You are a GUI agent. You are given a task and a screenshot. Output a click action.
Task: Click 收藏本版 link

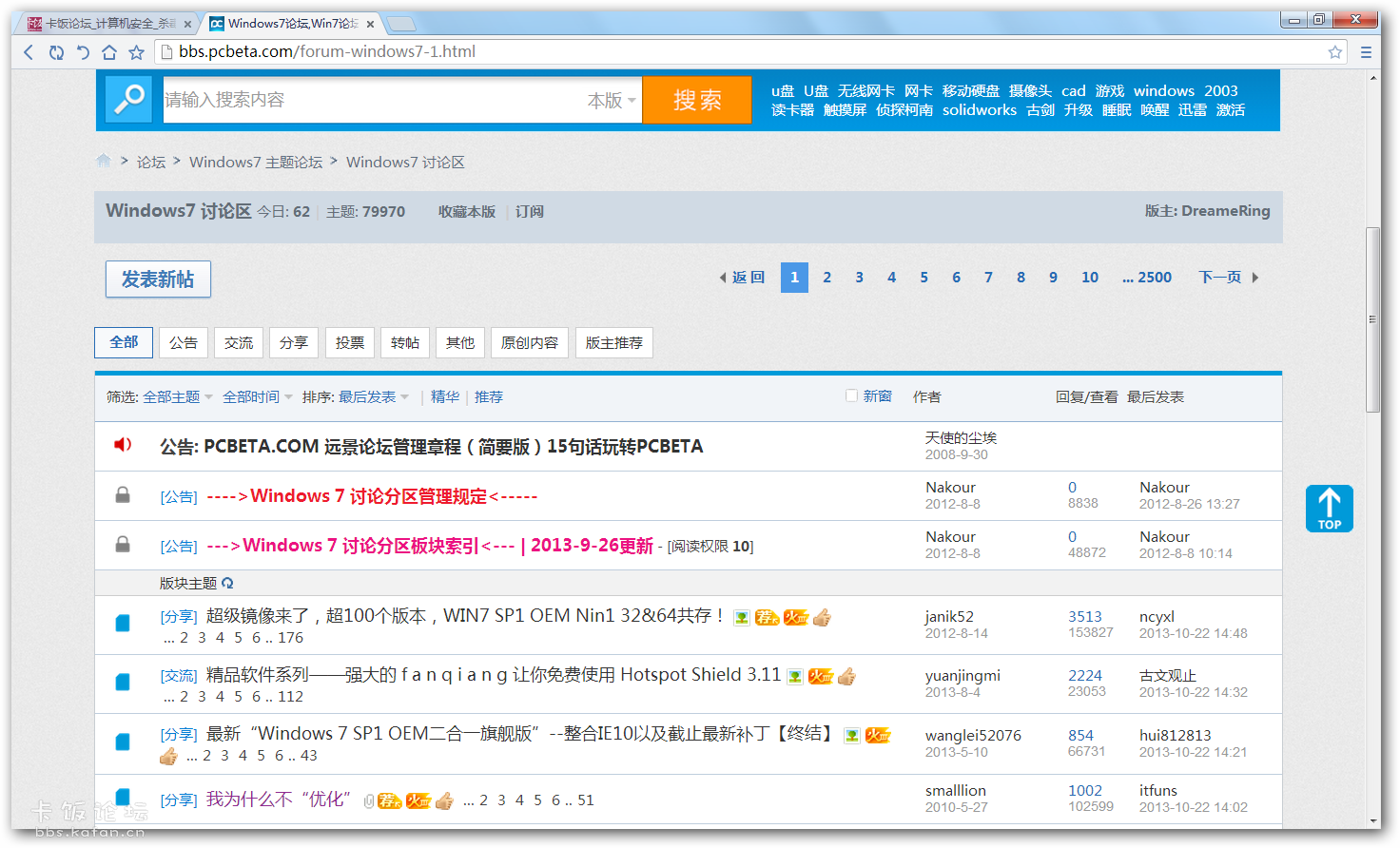[467, 212]
